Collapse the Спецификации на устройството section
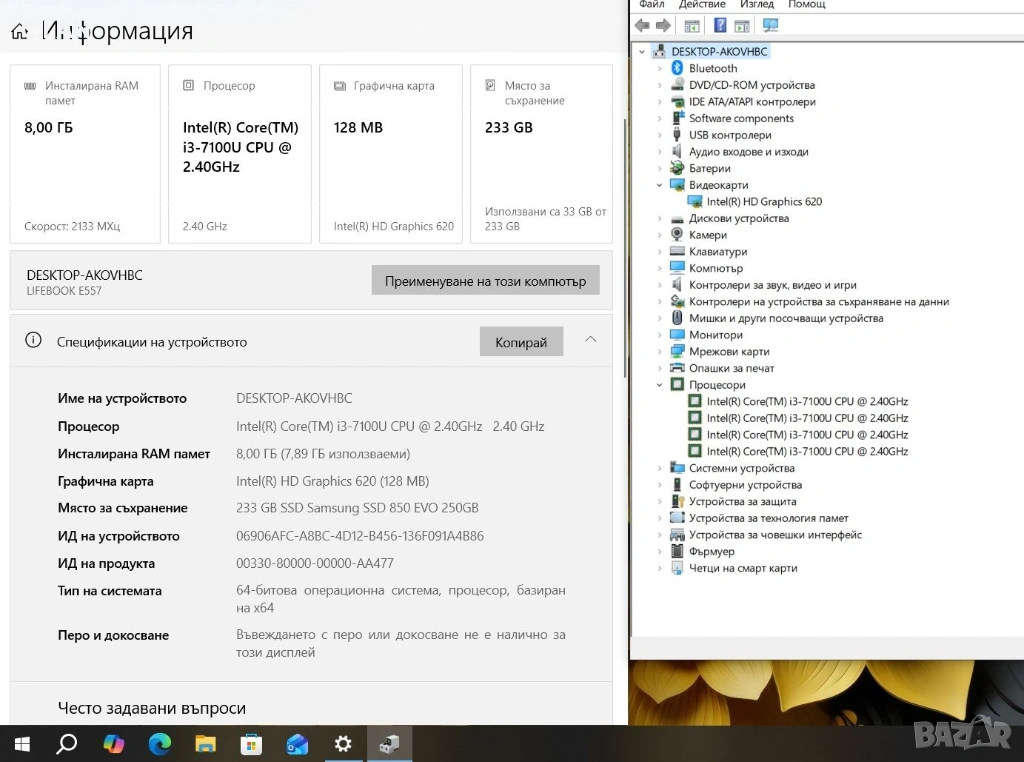Viewport: 1024px width, 762px height. tap(590, 341)
